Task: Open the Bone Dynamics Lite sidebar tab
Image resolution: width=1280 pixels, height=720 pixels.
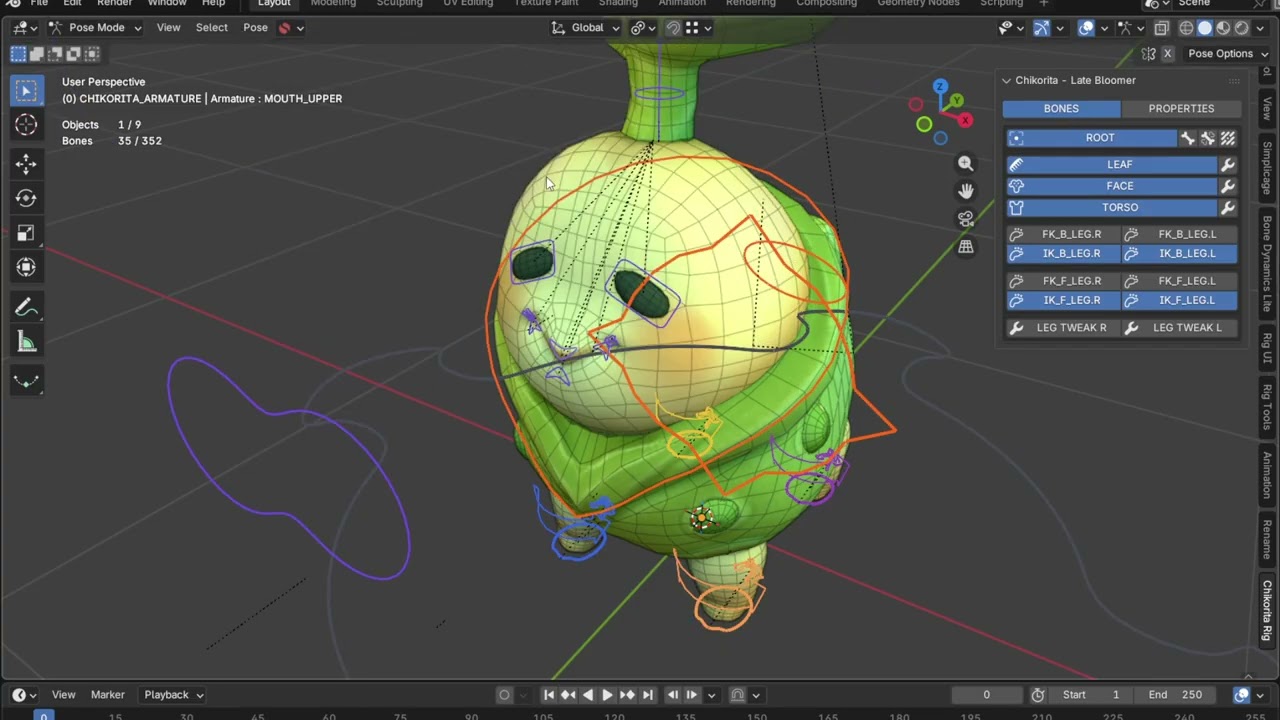Action: (x=1267, y=263)
